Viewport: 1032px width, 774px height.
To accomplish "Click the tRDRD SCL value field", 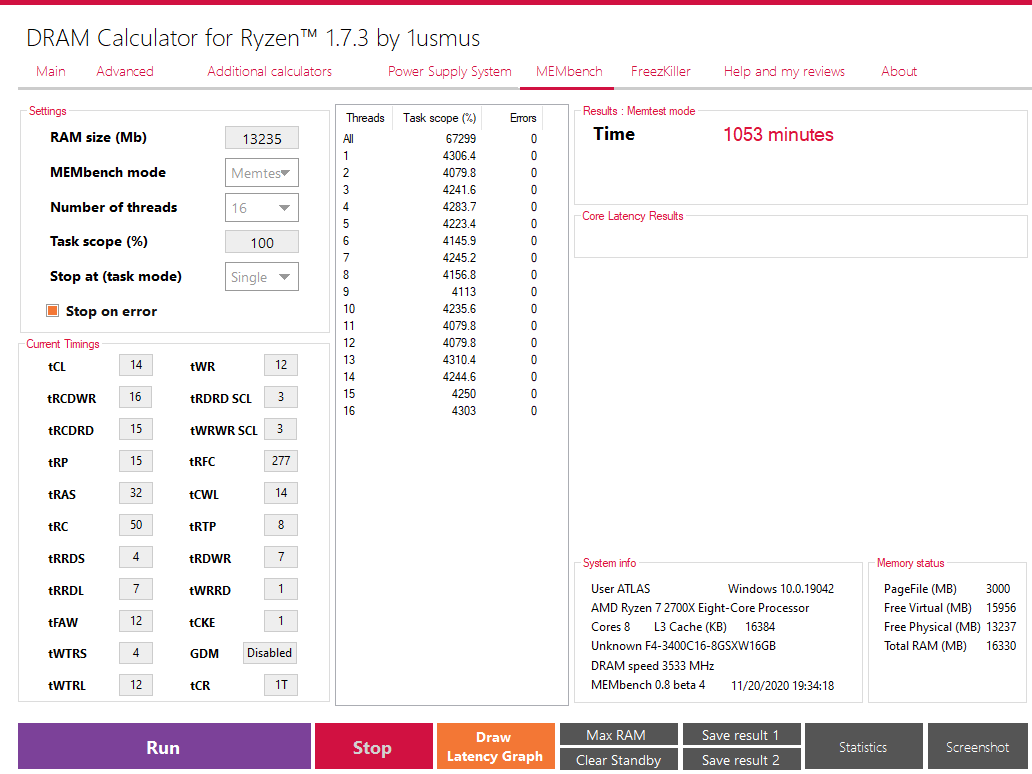I will [x=281, y=397].
